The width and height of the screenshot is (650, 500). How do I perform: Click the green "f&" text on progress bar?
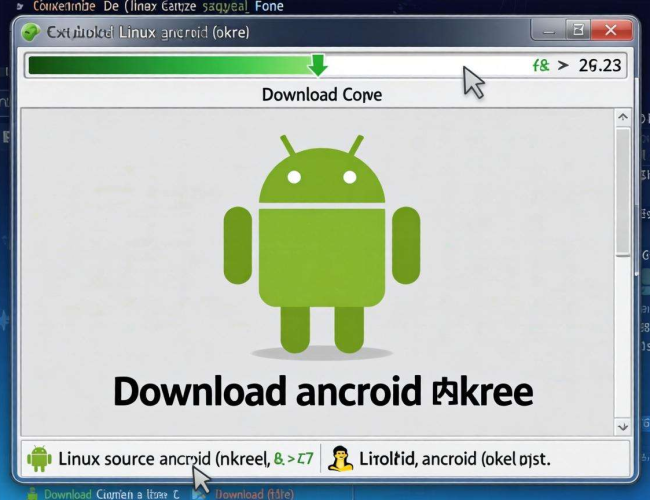coord(541,65)
